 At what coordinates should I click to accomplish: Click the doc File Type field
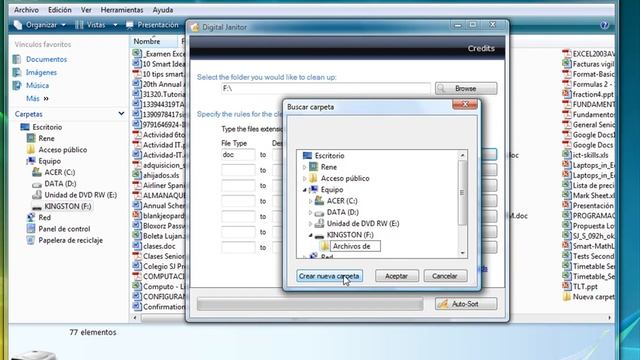[238, 155]
